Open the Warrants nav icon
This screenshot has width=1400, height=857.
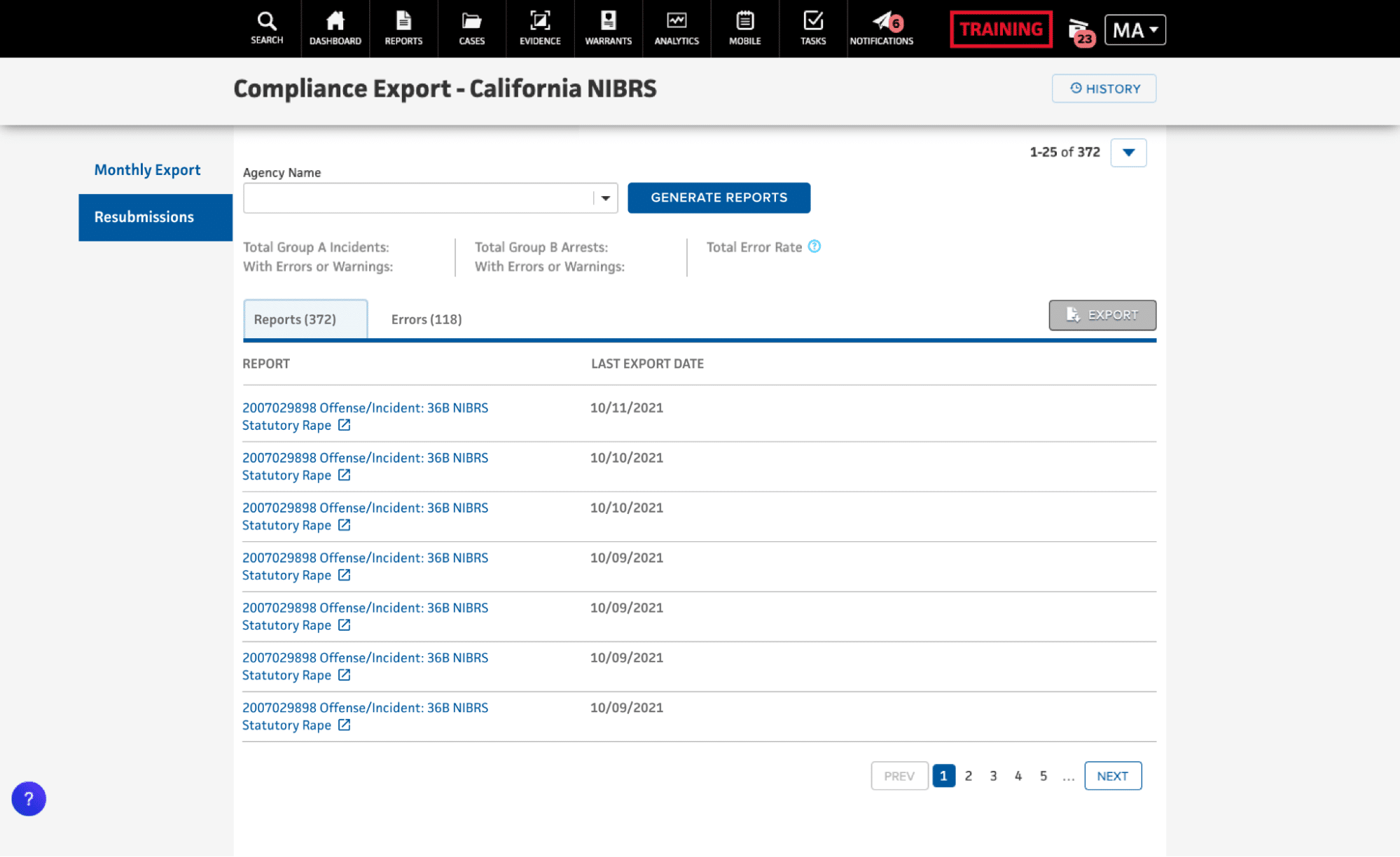(x=608, y=28)
